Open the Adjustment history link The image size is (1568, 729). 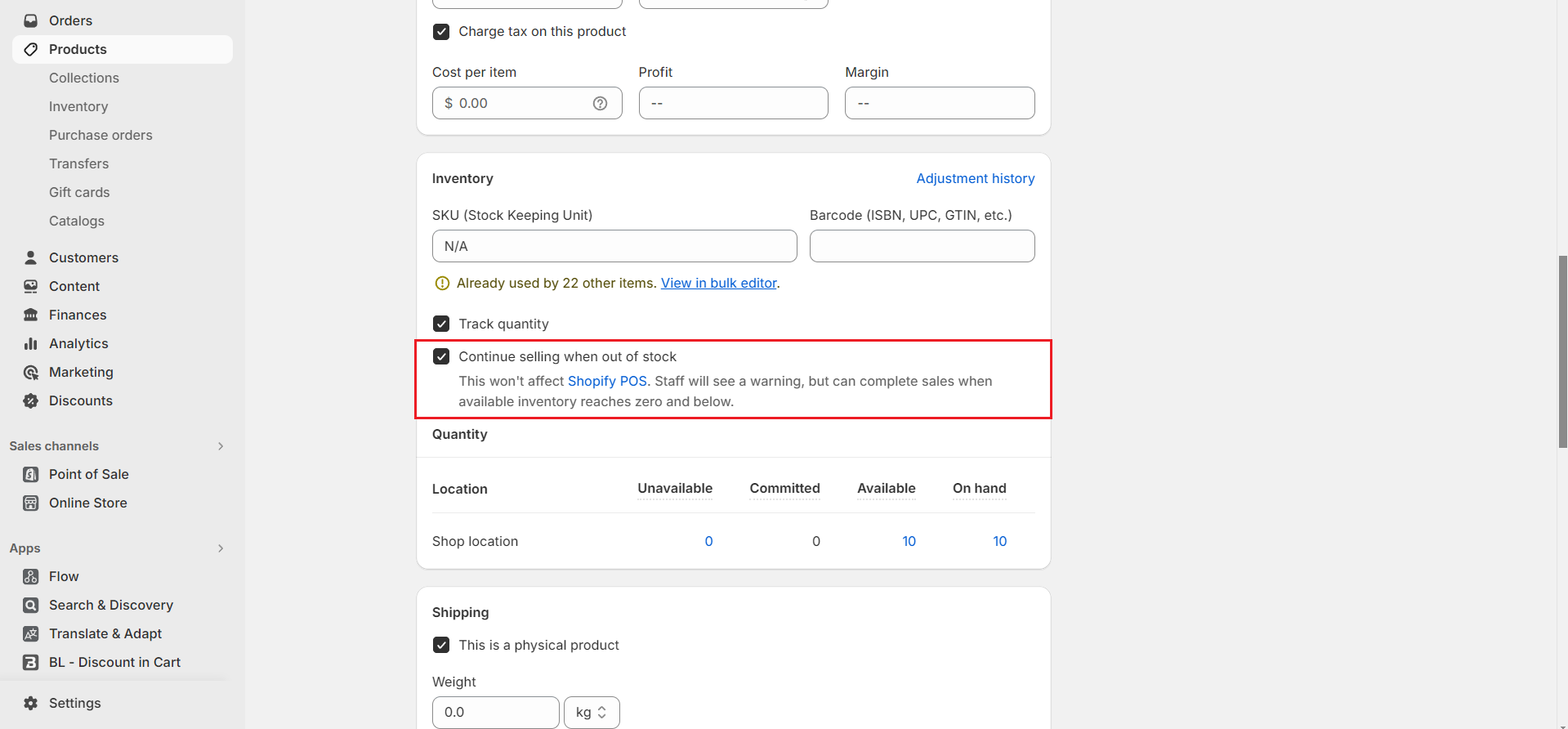point(975,179)
